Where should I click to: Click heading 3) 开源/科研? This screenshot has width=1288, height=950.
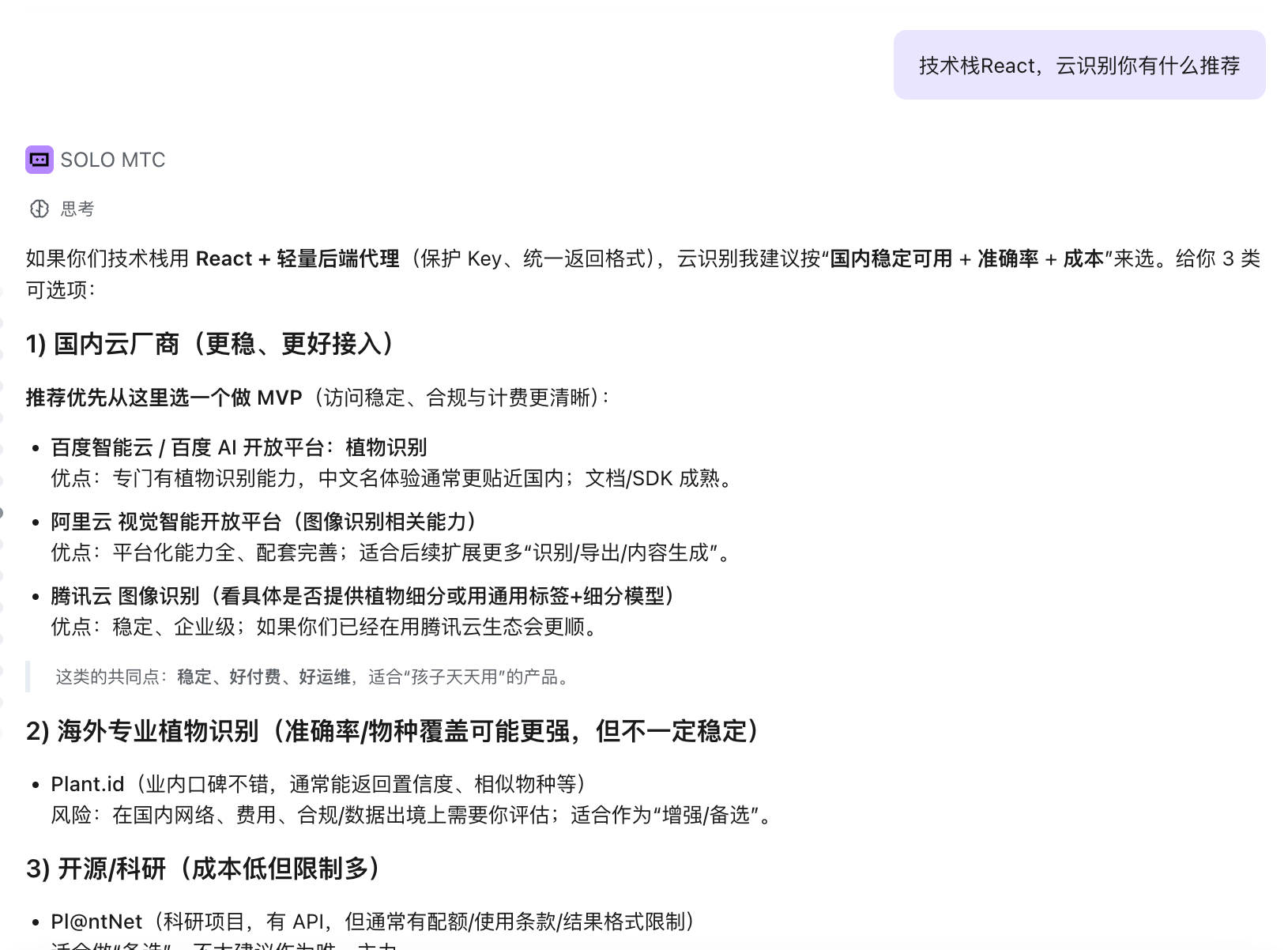pos(203,869)
